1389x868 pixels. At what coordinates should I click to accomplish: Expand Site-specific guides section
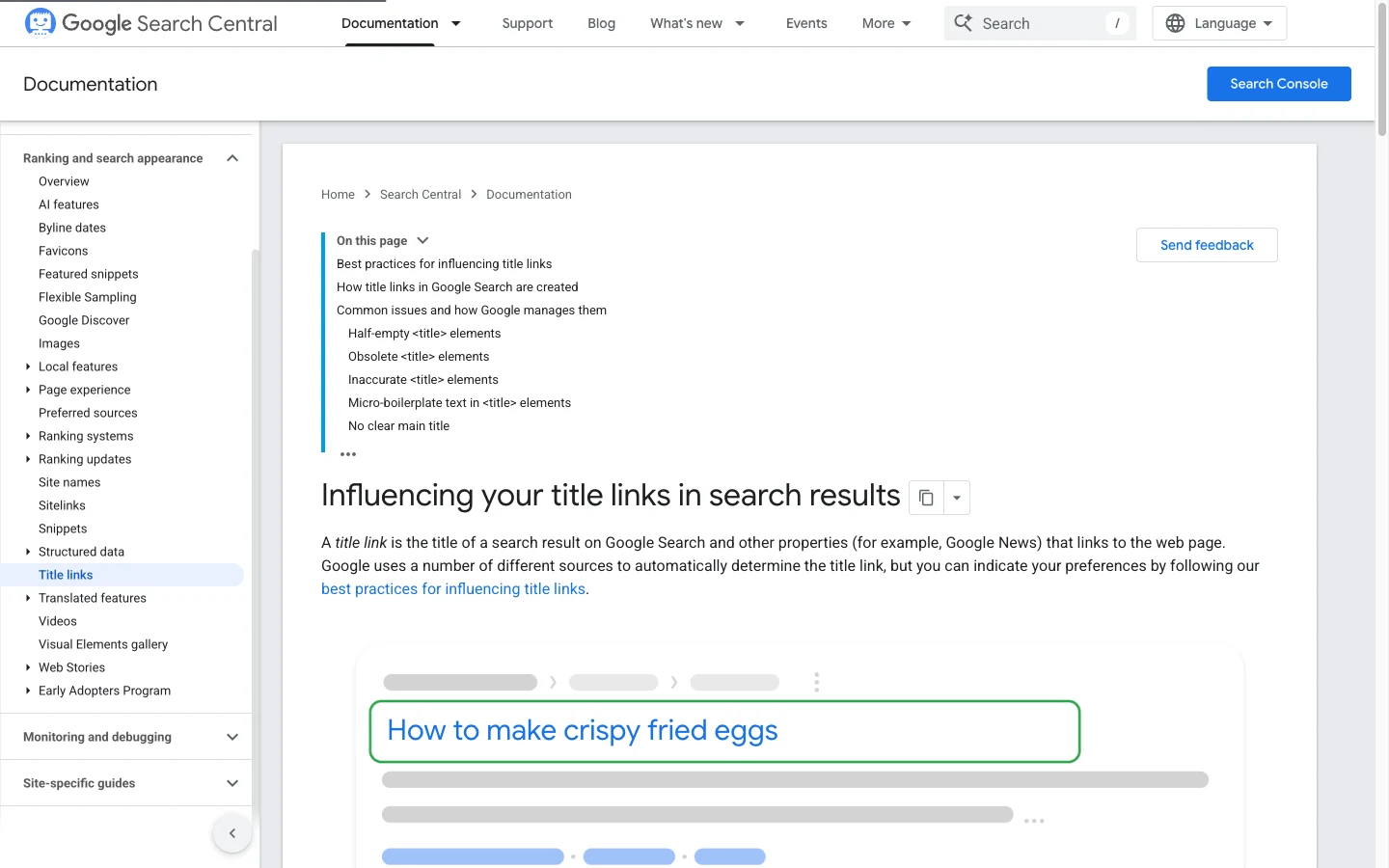(x=232, y=783)
